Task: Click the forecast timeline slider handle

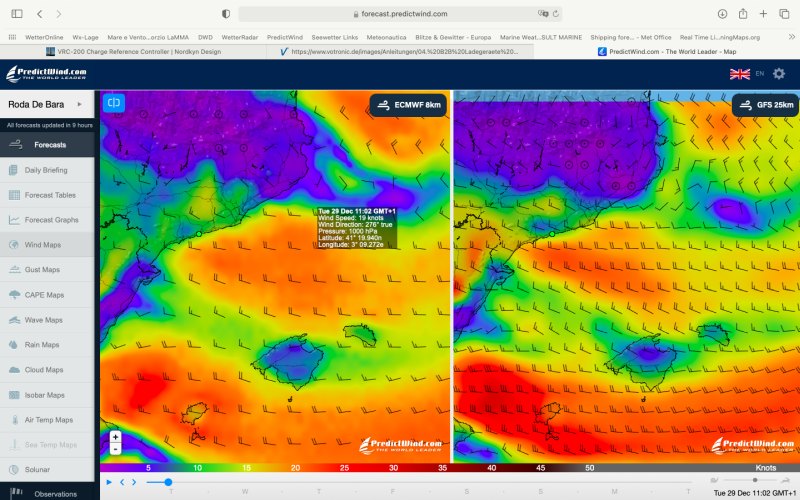Action: (152, 482)
